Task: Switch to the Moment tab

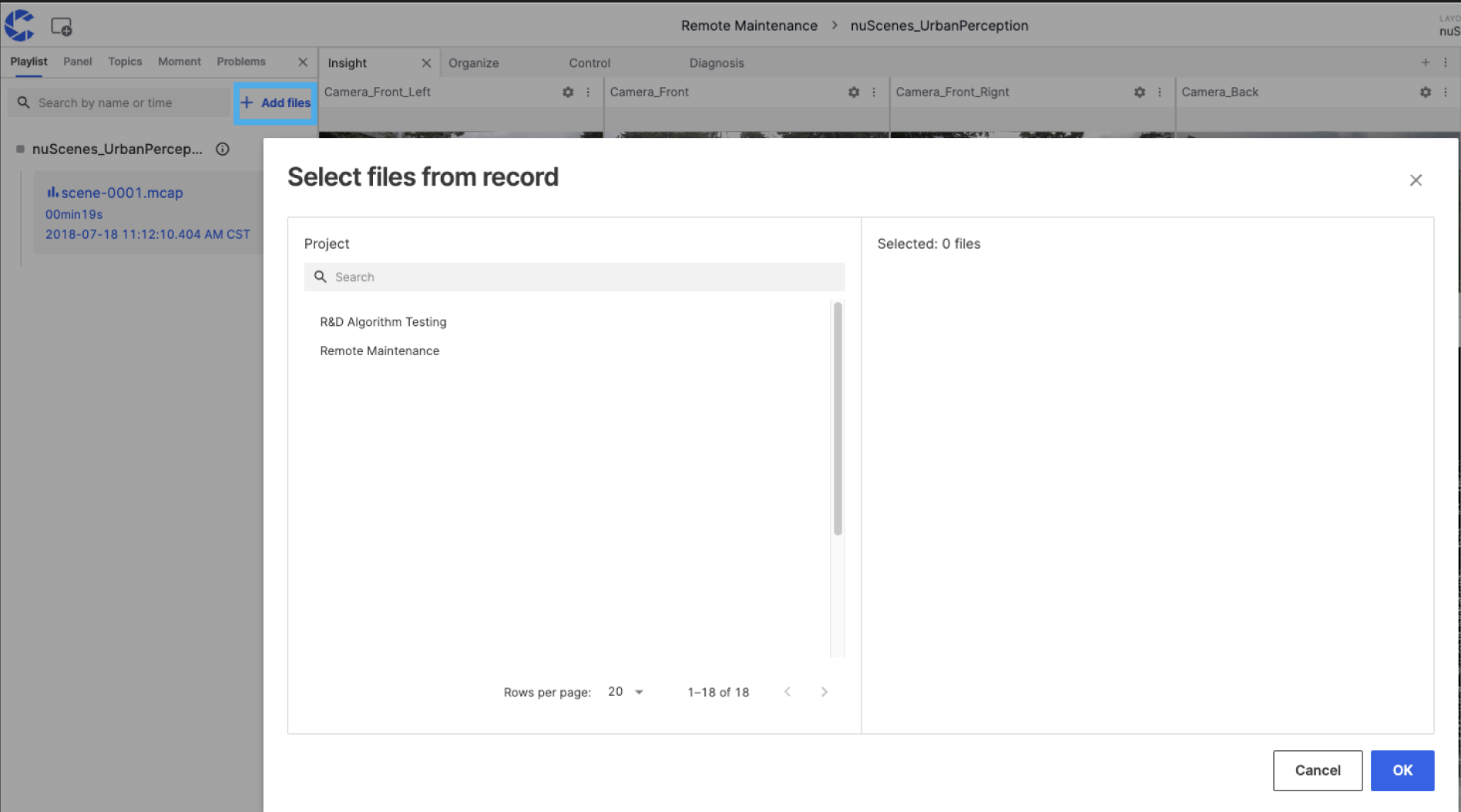Action: click(x=179, y=62)
